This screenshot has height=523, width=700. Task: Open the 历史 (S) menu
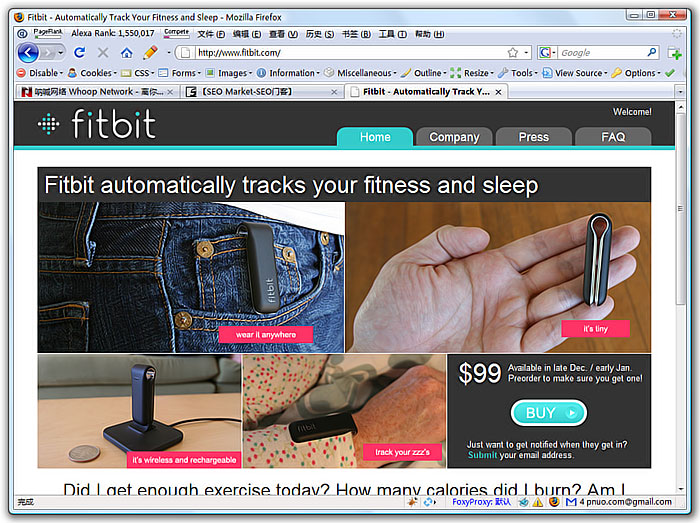(320, 34)
